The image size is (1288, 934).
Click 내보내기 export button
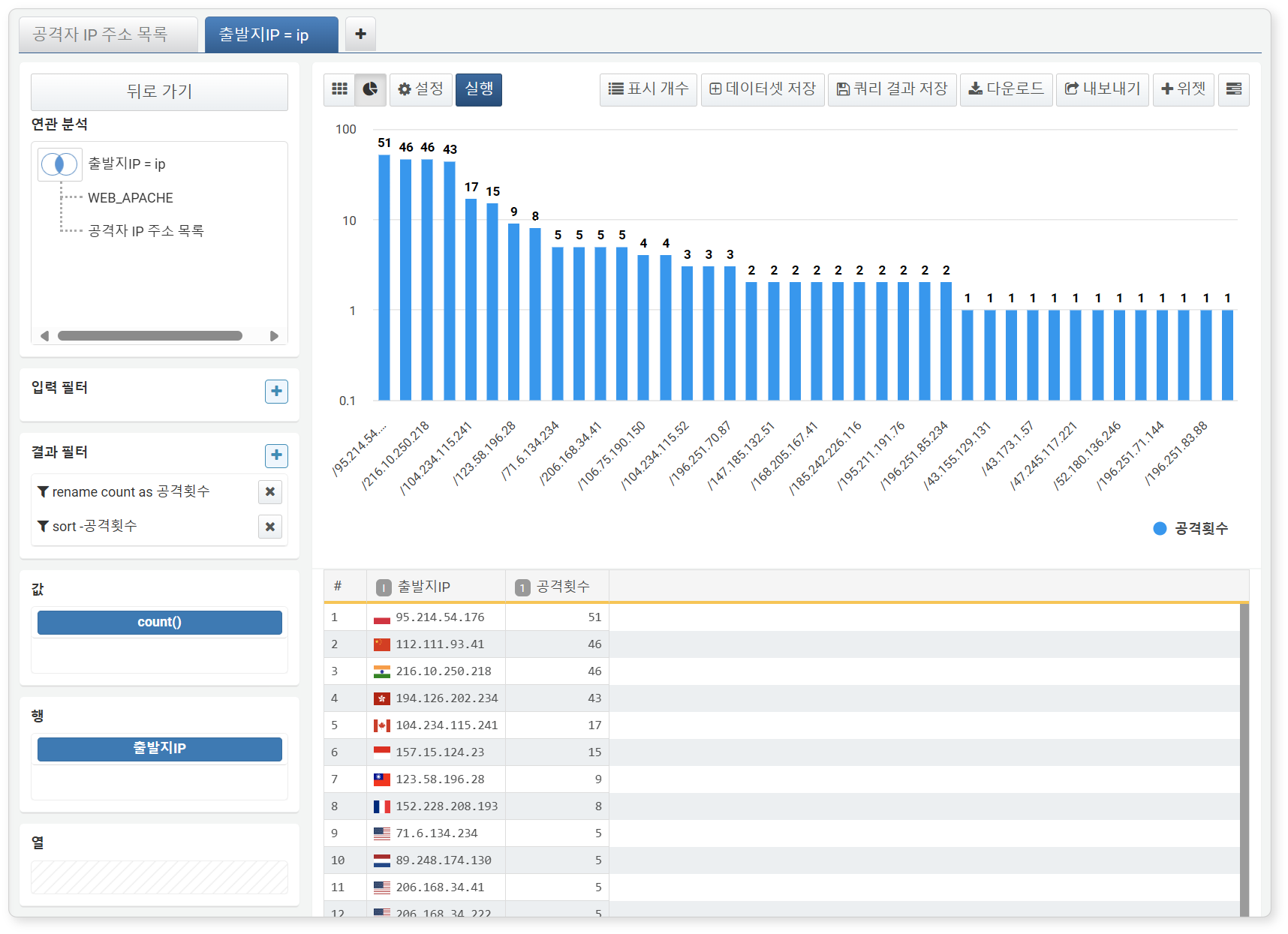tap(1103, 89)
